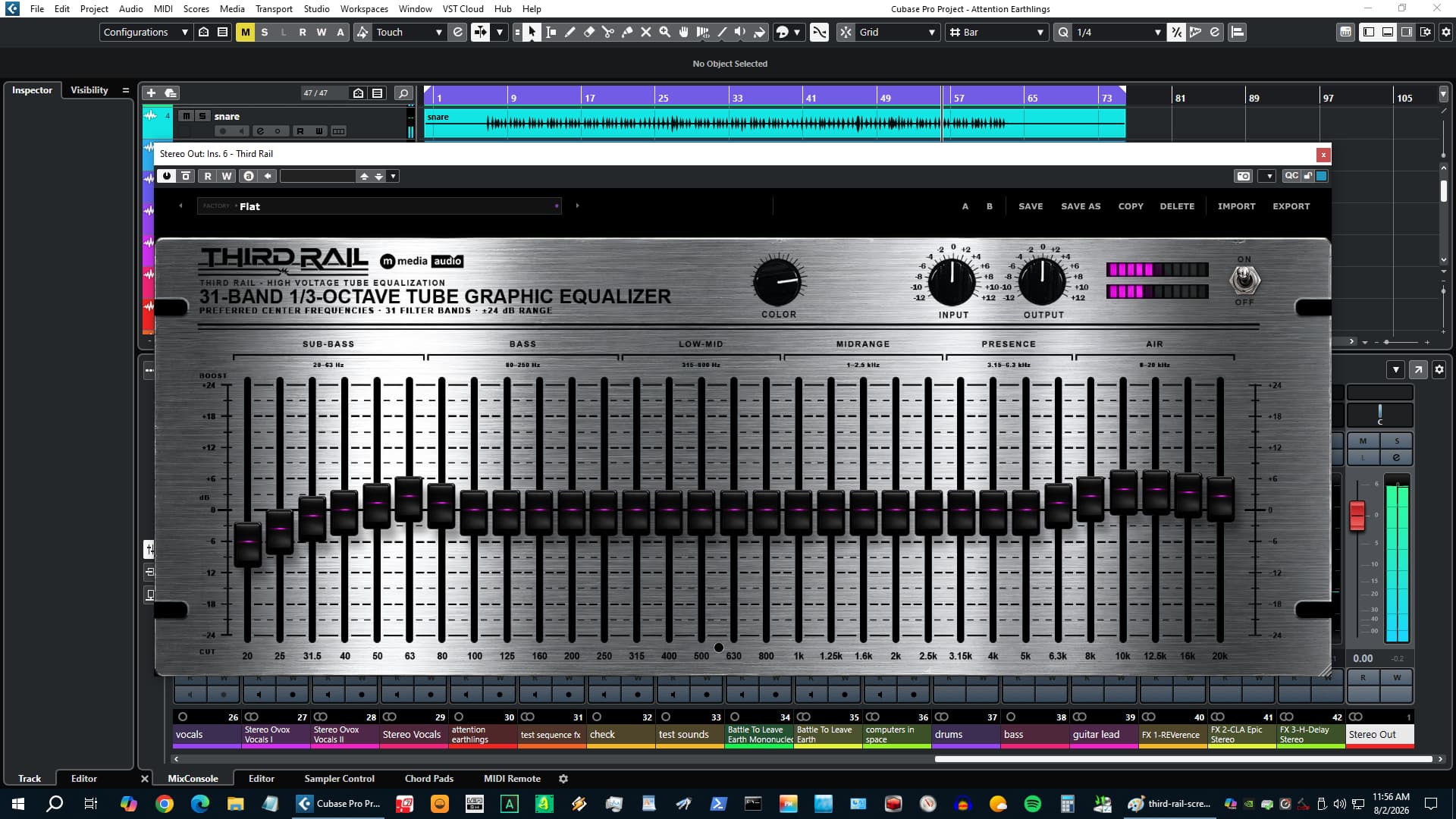This screenshot has width=1456, height=819.
Task: Select the Range Selection tool
Action: tap(551, 32)
